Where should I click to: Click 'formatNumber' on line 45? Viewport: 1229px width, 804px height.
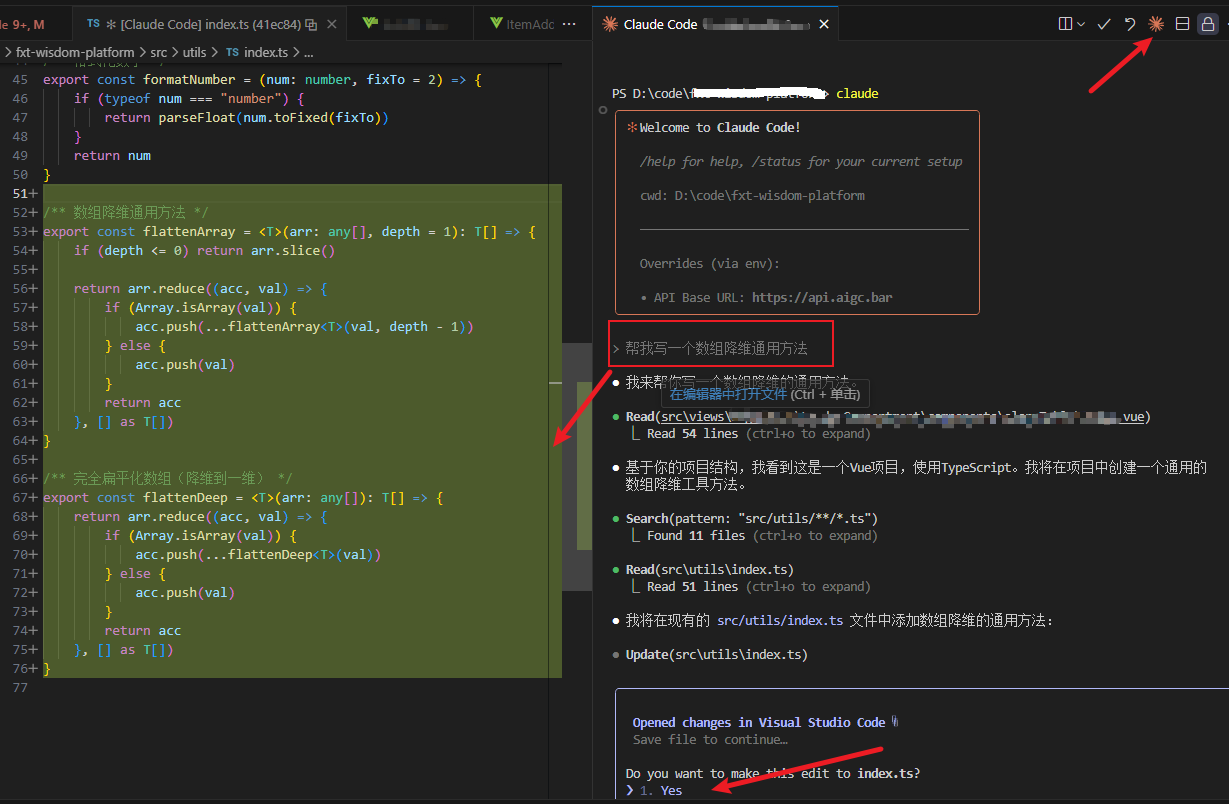(190, 80)
